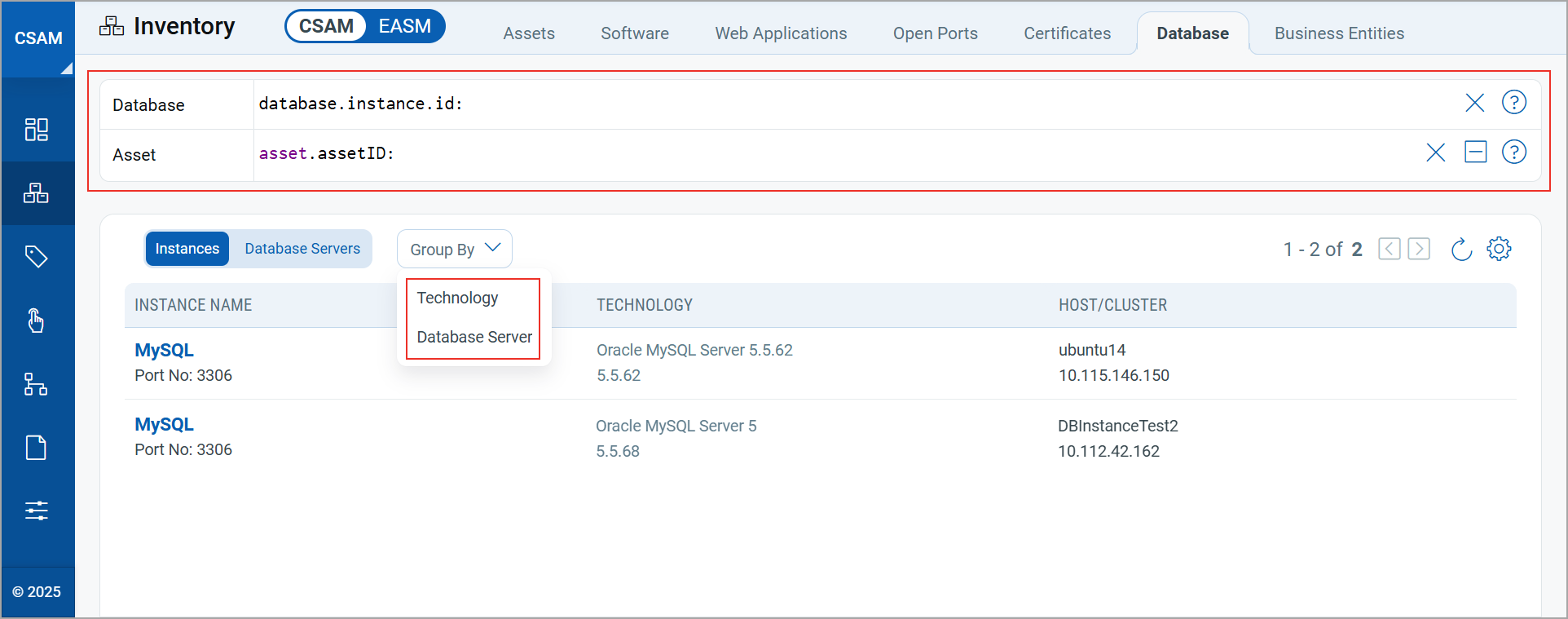The image size is (1568, 619).
Task: Select host name ubuntu14
Action: [x=1092, y=350]
